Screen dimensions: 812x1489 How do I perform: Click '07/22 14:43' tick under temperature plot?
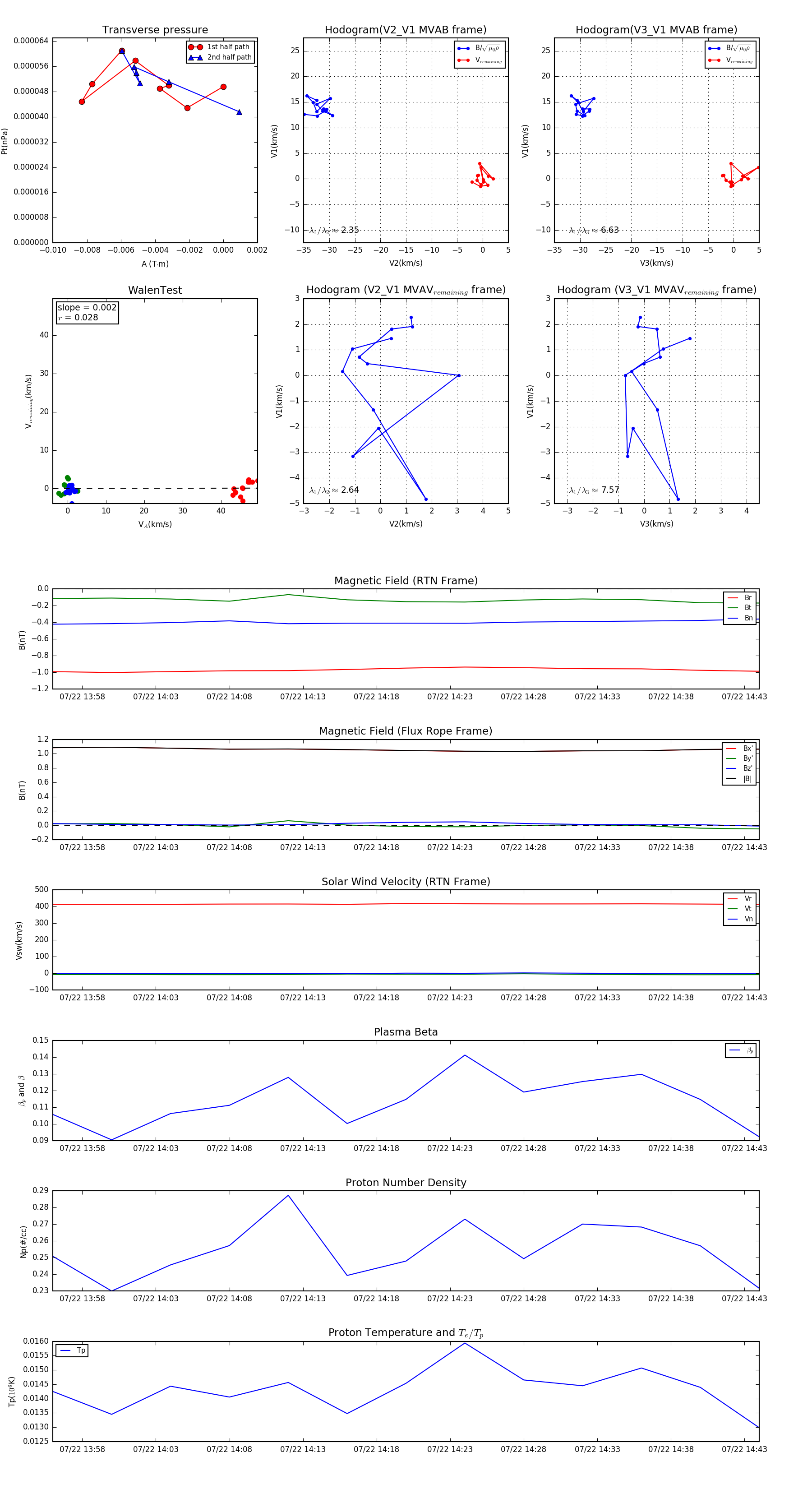[744, 1449]
